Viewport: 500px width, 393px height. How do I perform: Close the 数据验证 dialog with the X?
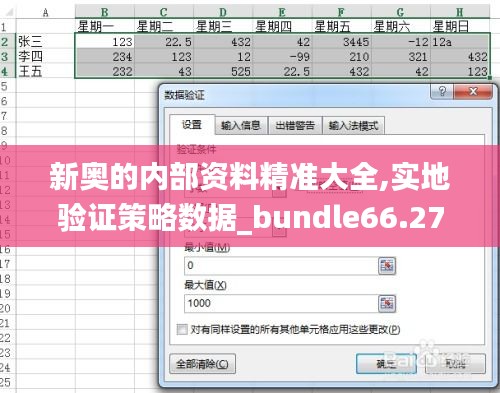[473, 91]
